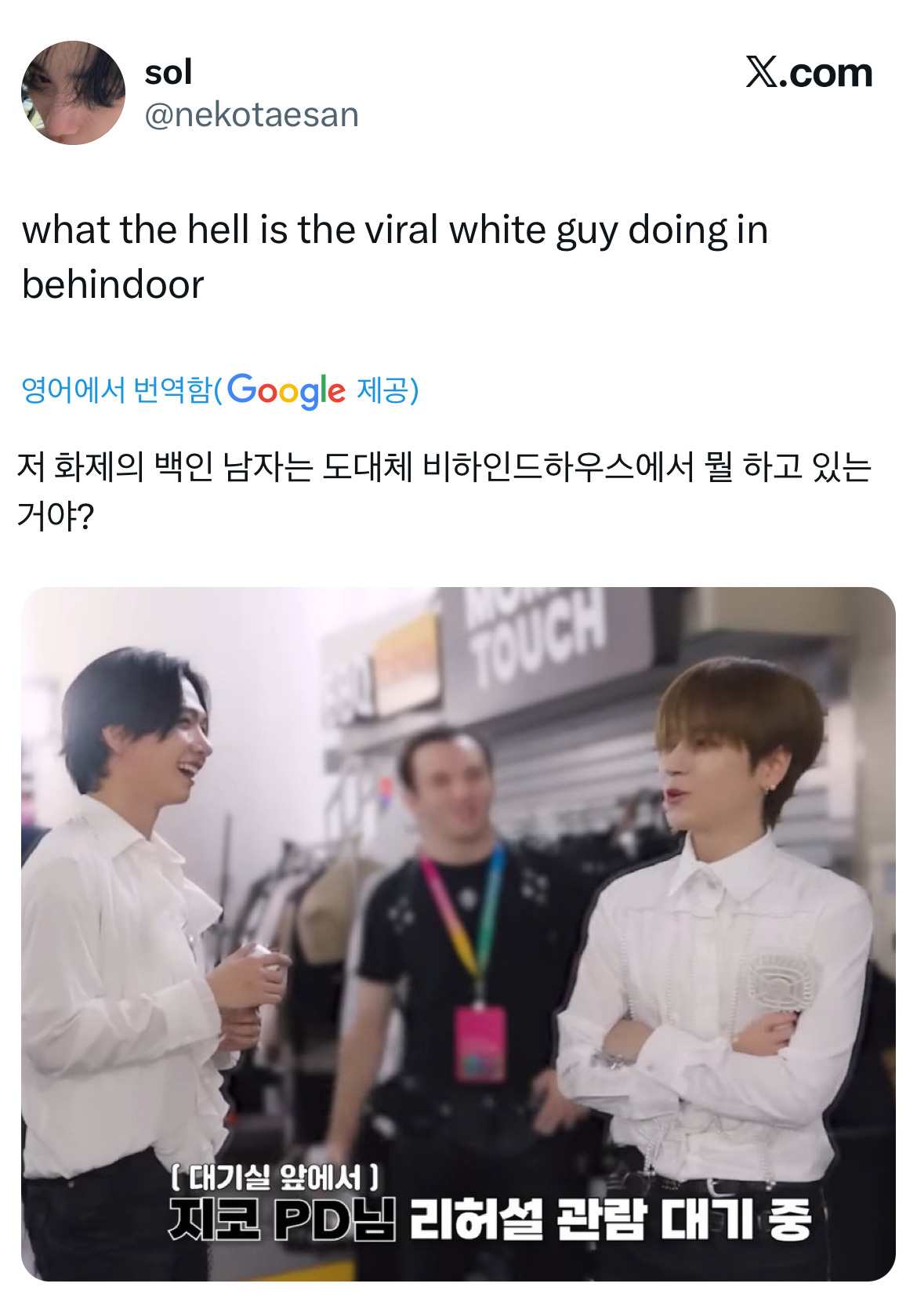Click the "리허설 관람 대기 중" subtitle text
The height and width of the screenshot is (1316, 917).
click(x=610, y=1220)
